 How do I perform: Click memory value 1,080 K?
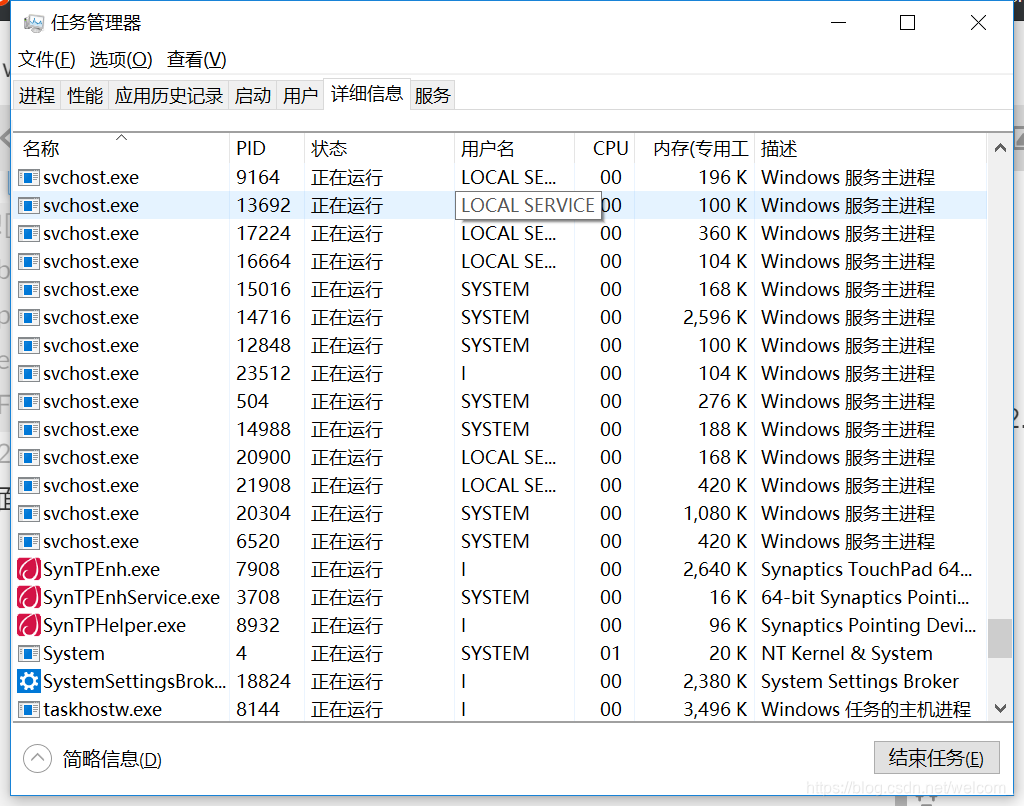715,514
